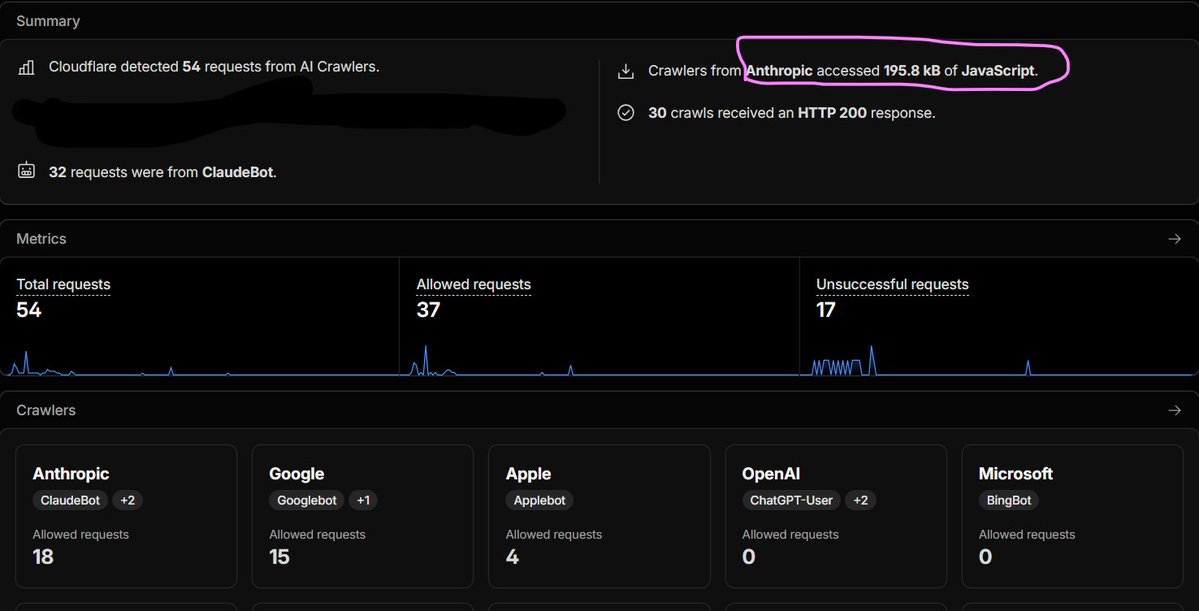
Task: Click the Allowed requests sparkline chart
Action: pos(599,360)
